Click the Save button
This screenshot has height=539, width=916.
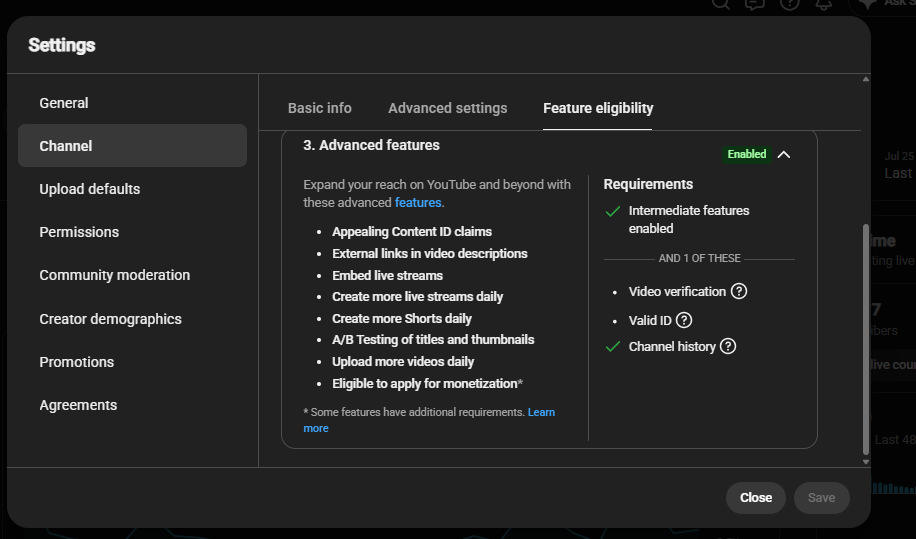click(821, 498)
